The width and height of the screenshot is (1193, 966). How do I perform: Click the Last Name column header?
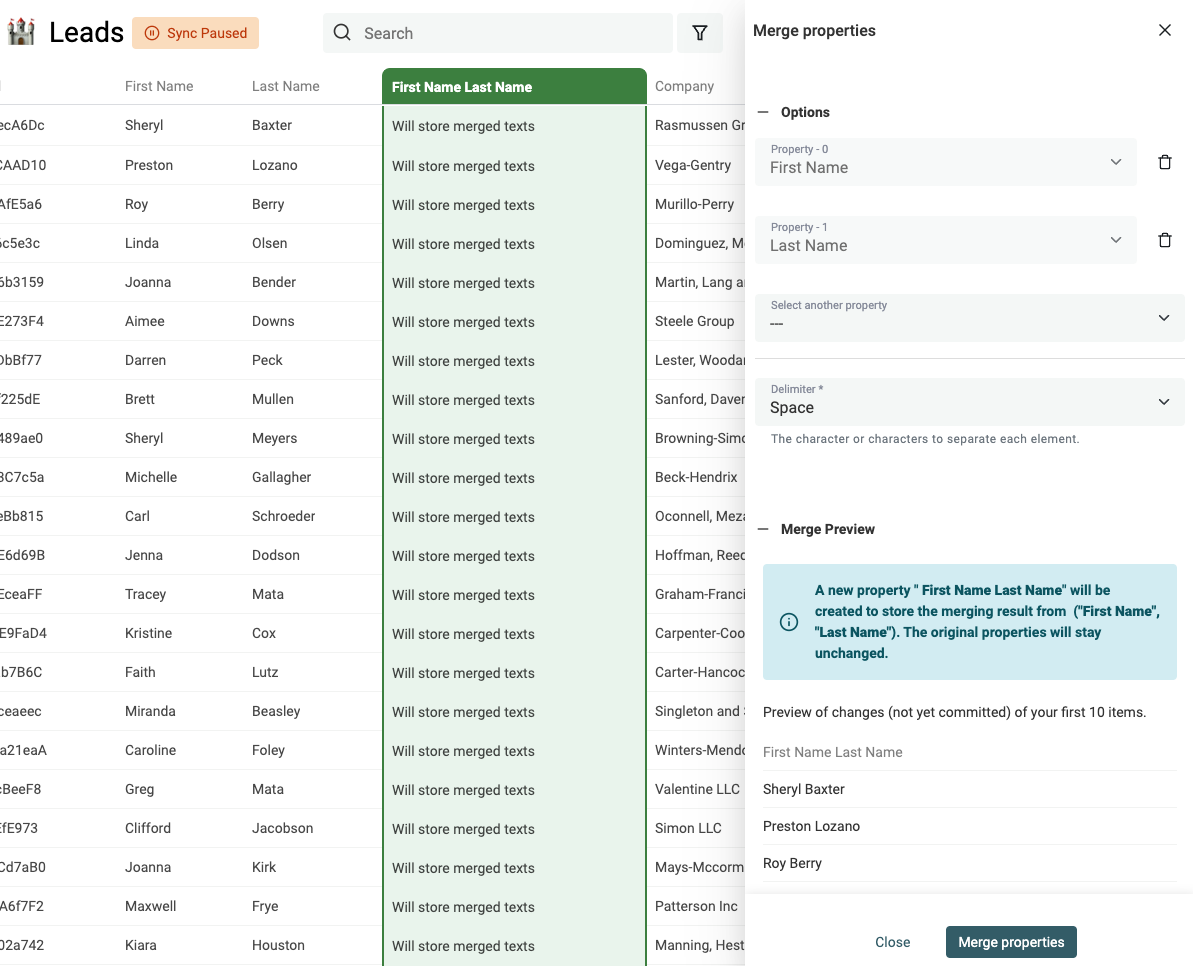point(286,86)
